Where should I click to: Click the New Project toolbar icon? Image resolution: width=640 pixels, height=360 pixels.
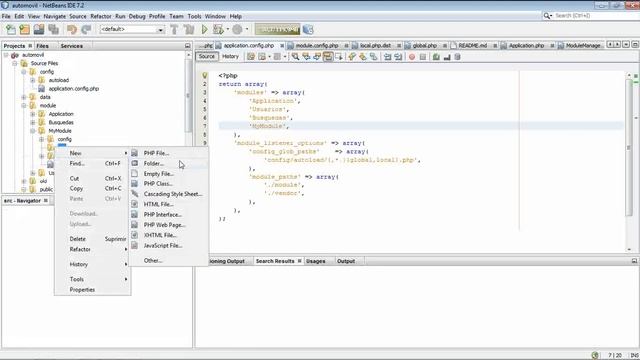point(25,29)
